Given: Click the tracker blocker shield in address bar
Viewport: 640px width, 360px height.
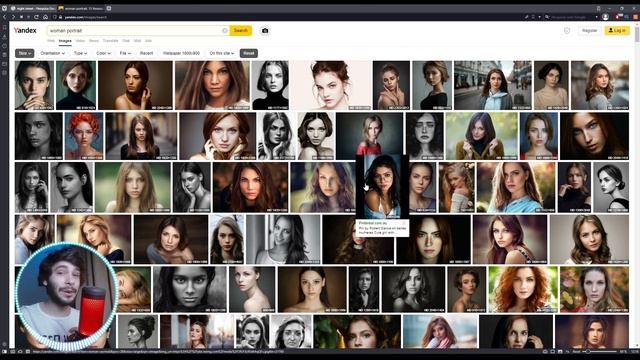Looking at the screenshot, I should 55,17.
